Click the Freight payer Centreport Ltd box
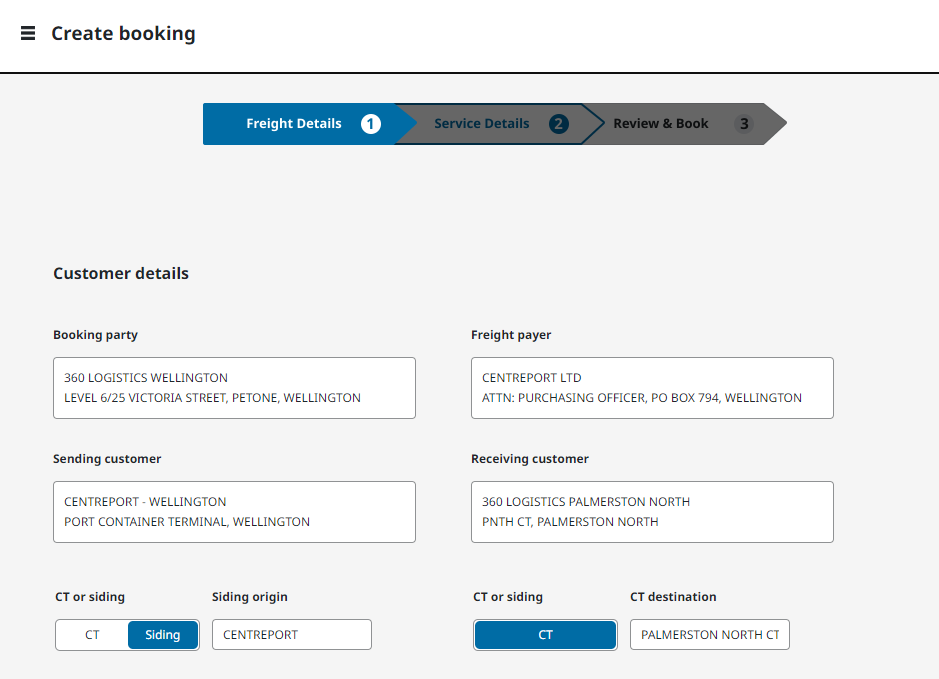The width and height of the screenshot is (939, 679). pyautogui.click(x=652, y=388)
